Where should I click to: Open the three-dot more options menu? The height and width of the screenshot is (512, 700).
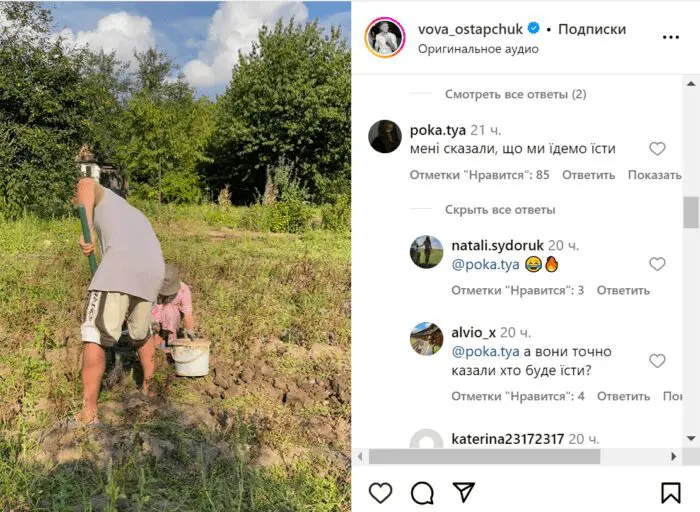point(671,37)
